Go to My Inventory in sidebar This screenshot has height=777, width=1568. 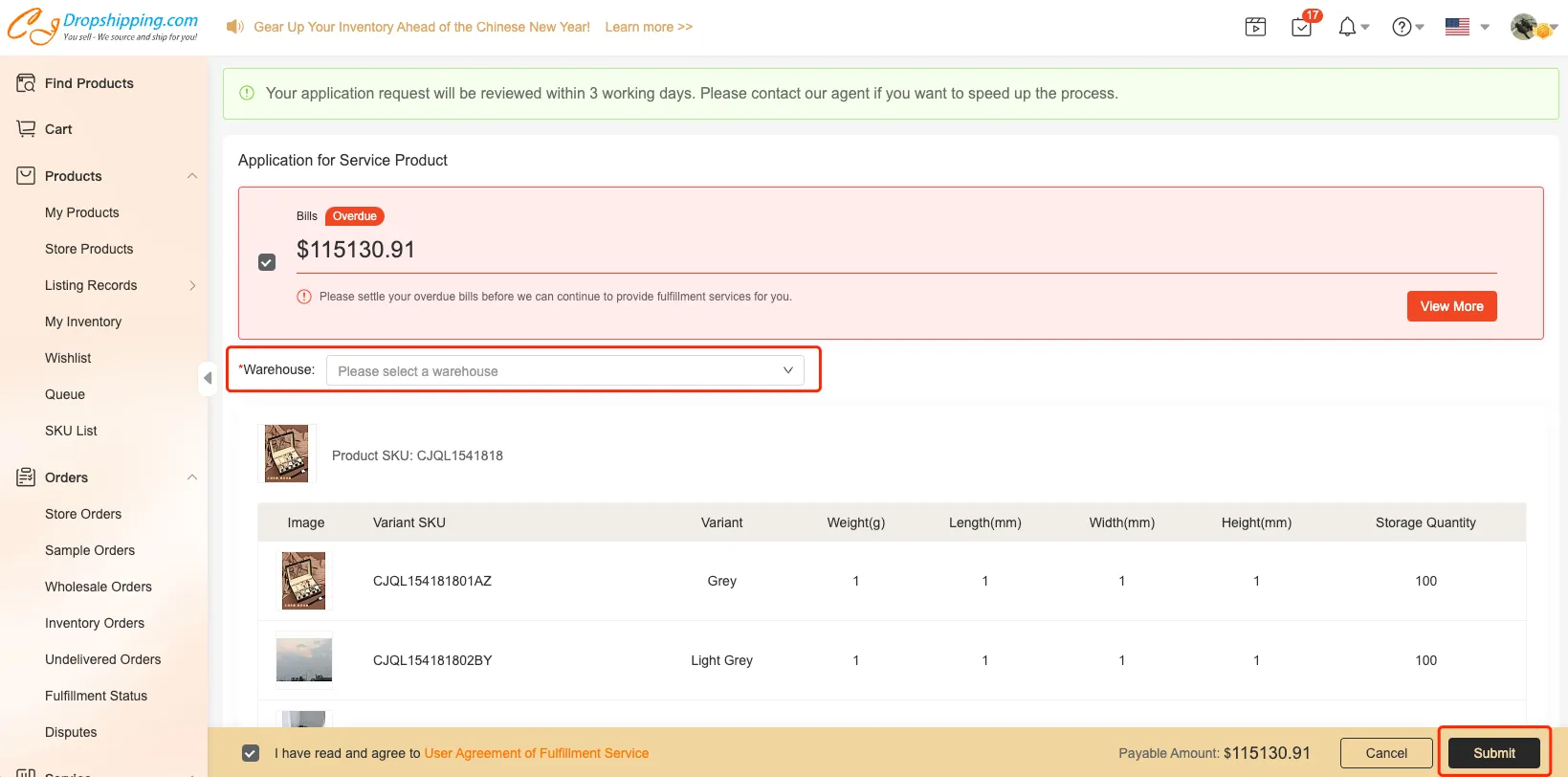coord(83,322)
